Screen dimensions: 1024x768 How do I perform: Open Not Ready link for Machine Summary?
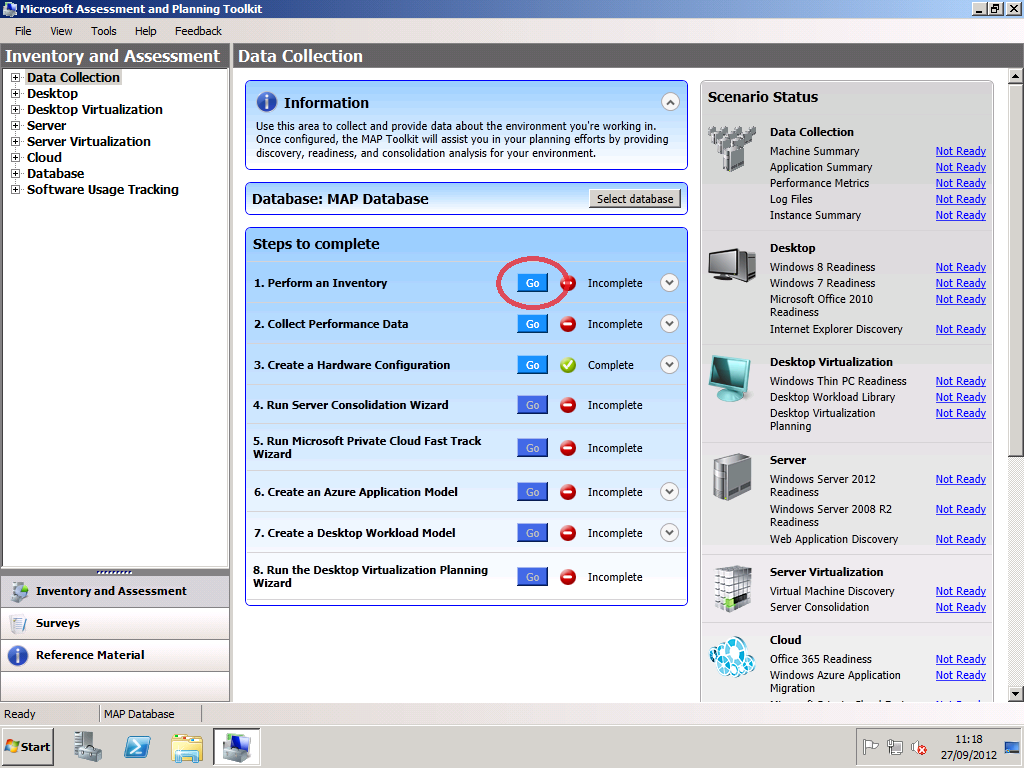tap(961, 151)
